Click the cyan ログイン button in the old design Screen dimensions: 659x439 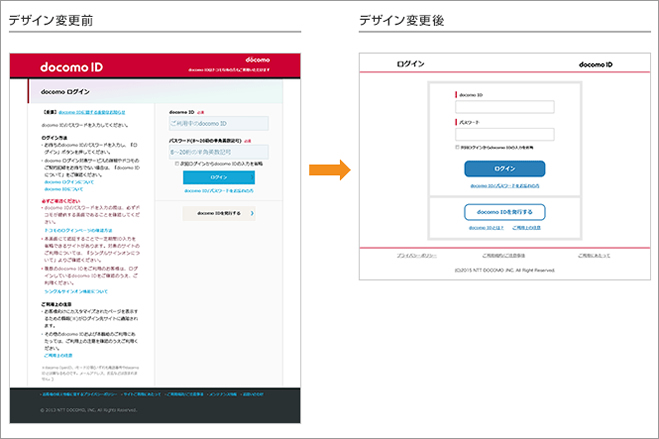[219, 177]
